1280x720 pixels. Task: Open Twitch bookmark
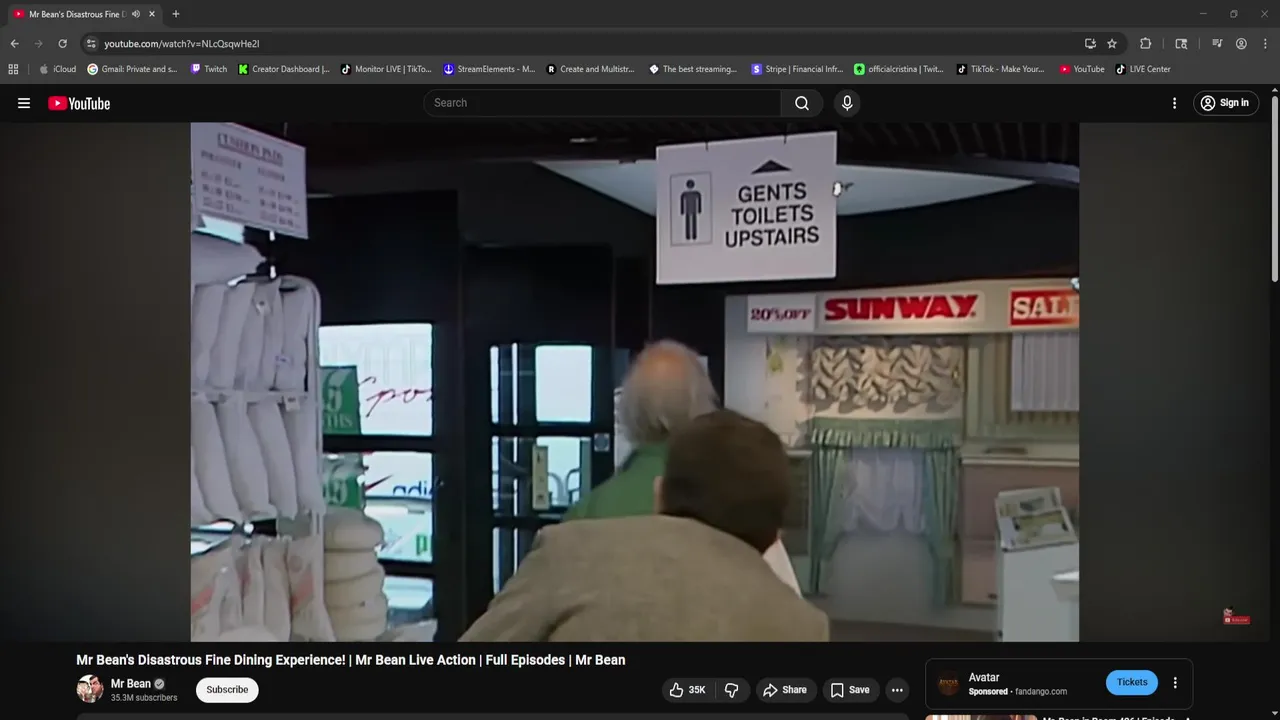pos(209,69)
